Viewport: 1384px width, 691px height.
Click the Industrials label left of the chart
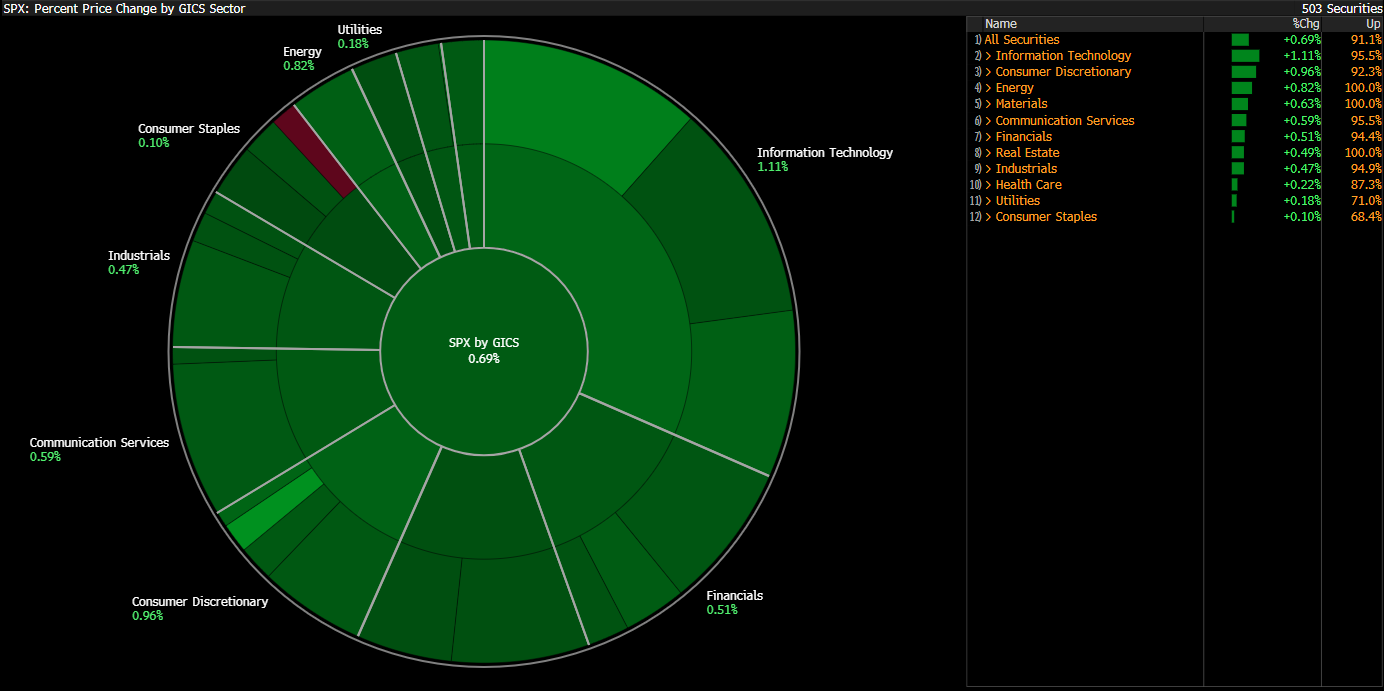139,256
